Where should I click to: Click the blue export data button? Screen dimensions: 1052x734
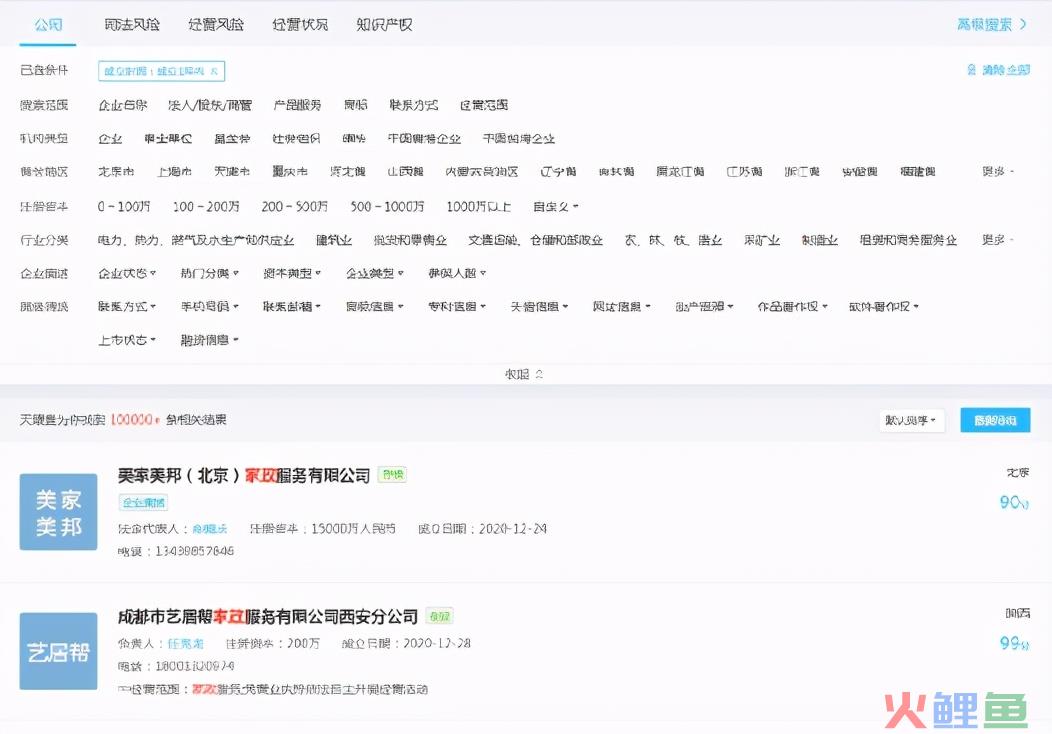[995, 421]
